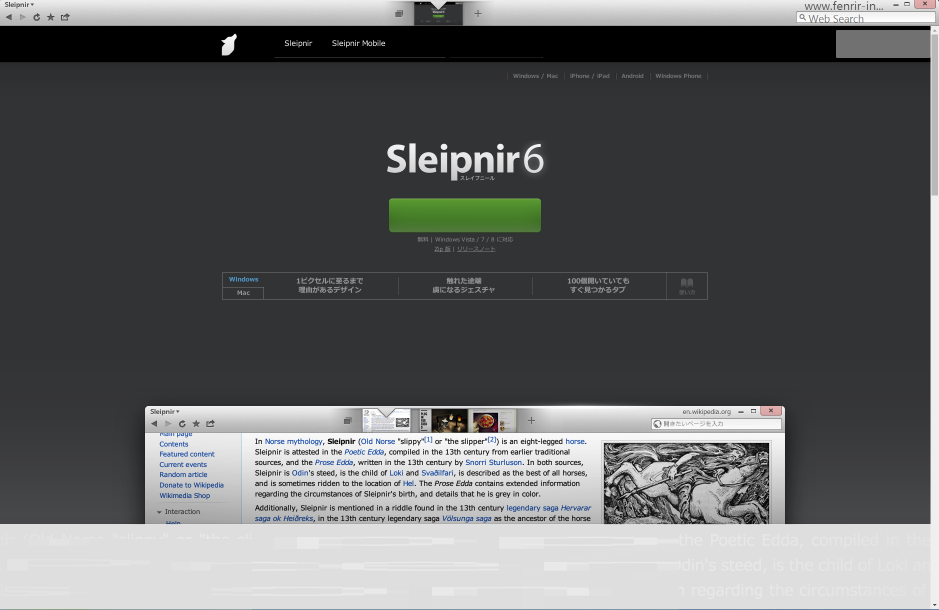
Task: Open the Windows Phone link
Action: [x=678, y=76]
